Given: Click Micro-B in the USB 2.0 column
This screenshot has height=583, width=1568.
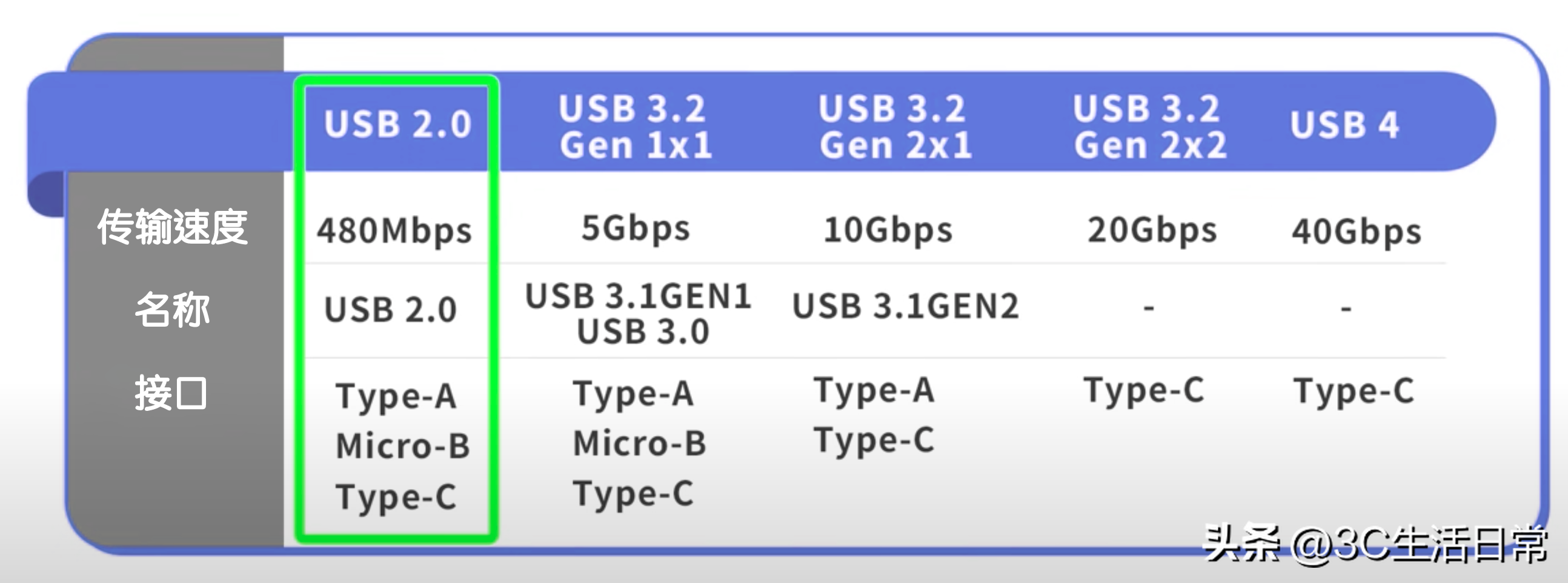Looking at the screenshot, I should coord(402,446).
